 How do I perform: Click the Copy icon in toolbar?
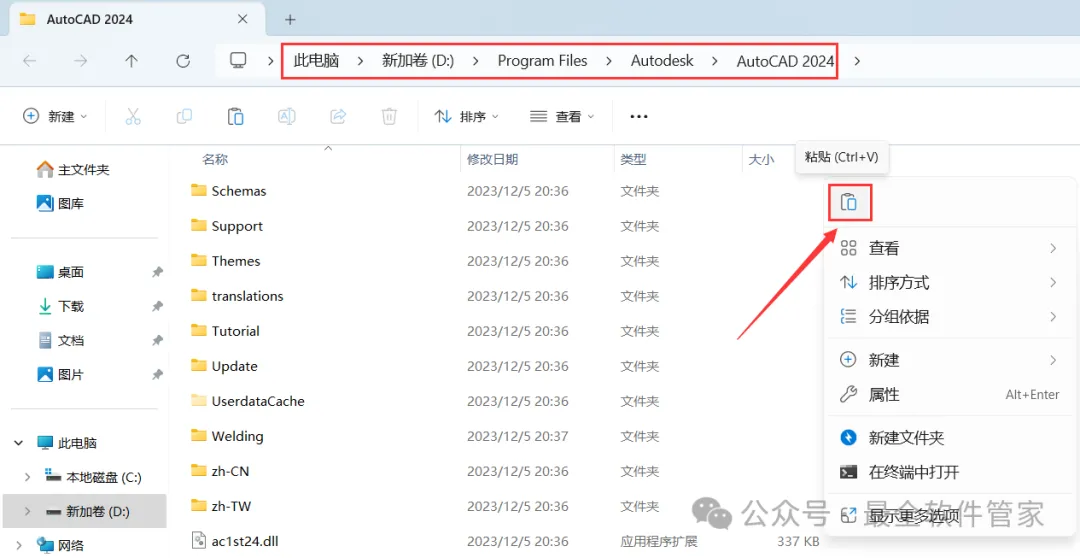point(184,116)
